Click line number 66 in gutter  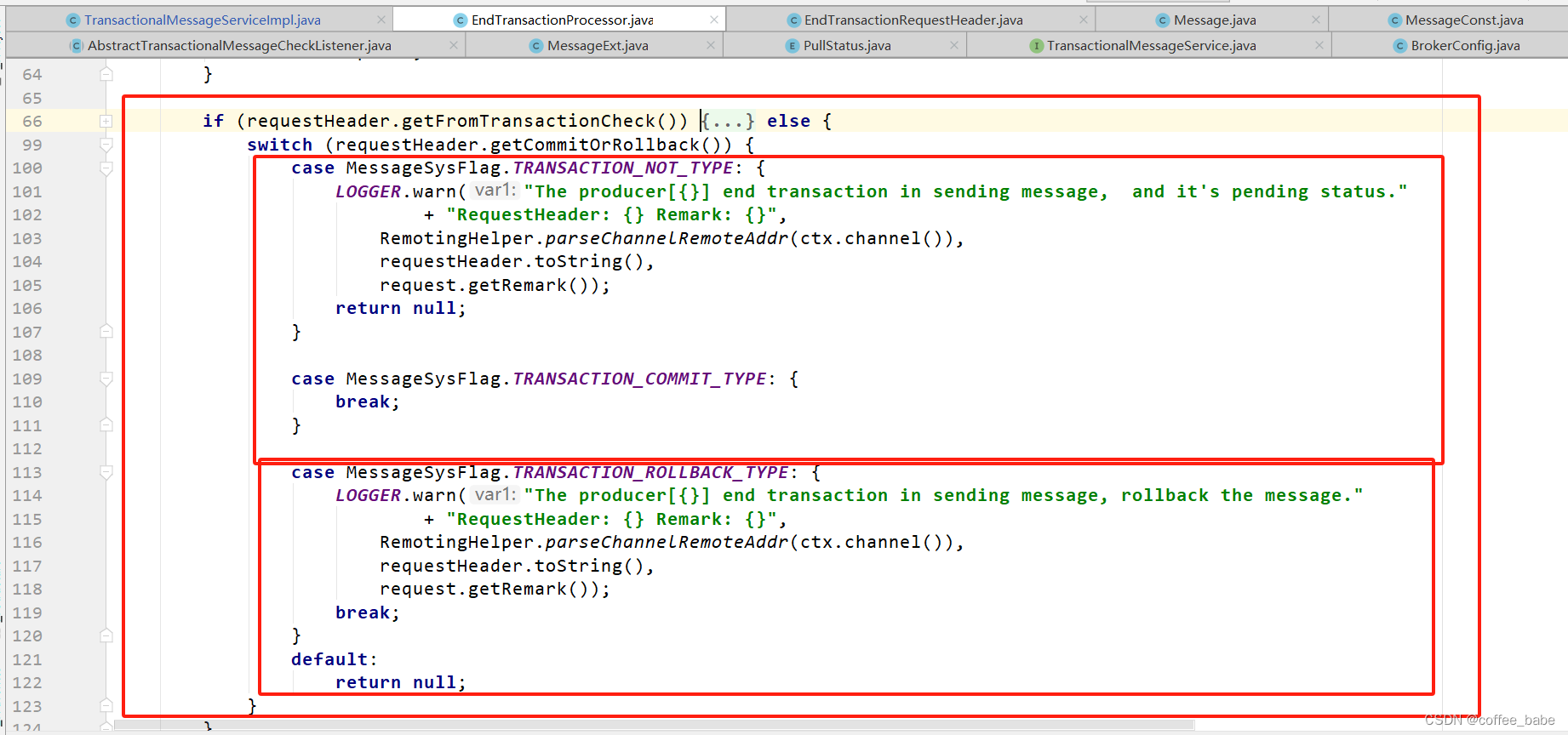[x=32, y=122]
